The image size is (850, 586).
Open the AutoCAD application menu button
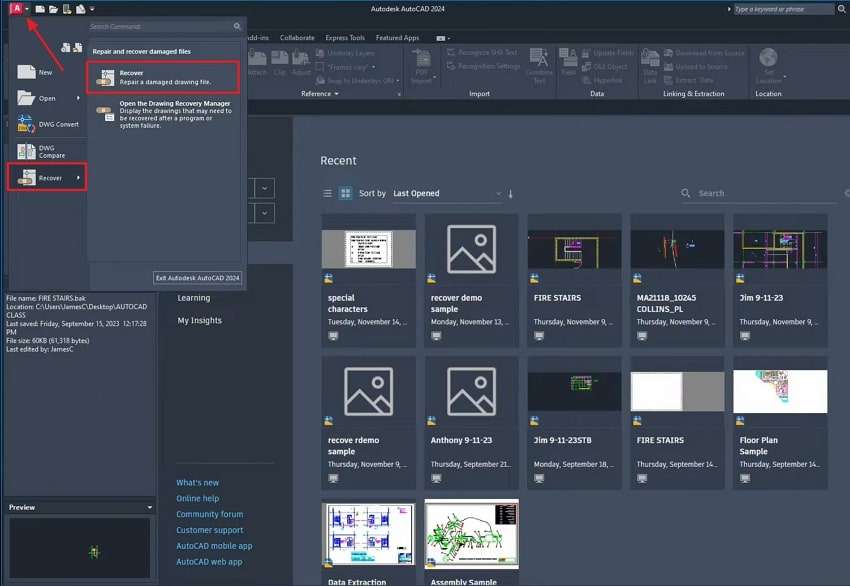[18, 8]
